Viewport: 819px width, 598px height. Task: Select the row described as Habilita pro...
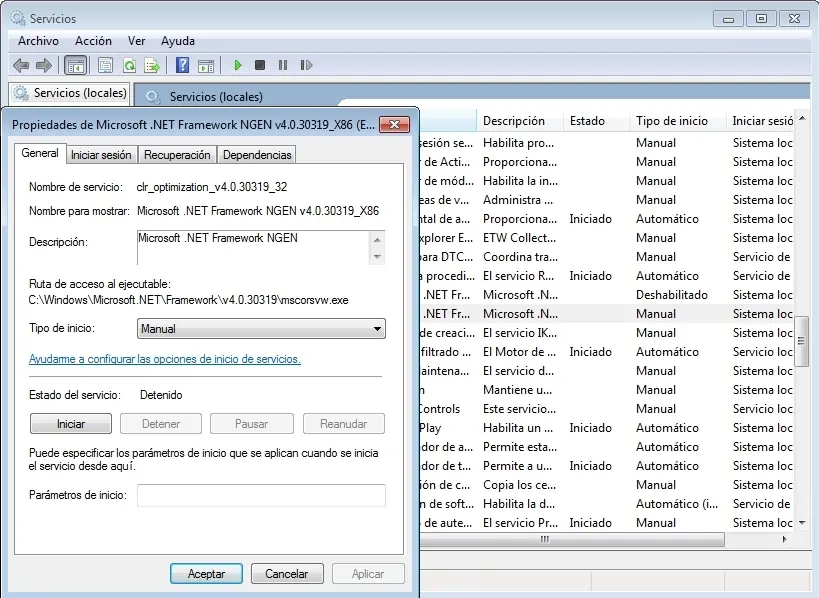tap(606, 143)
